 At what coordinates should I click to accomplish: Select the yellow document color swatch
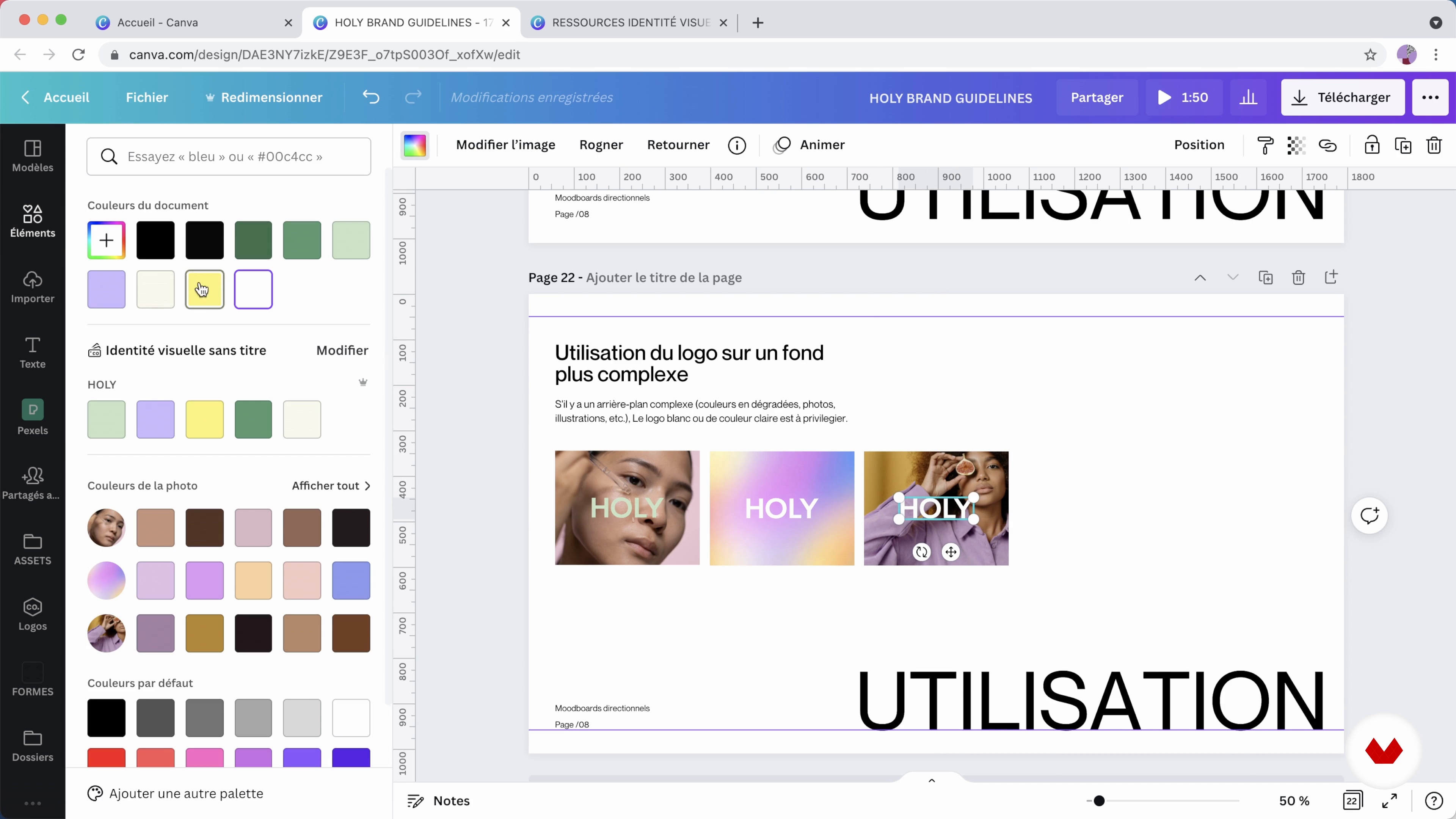click(x=205, y=289)
